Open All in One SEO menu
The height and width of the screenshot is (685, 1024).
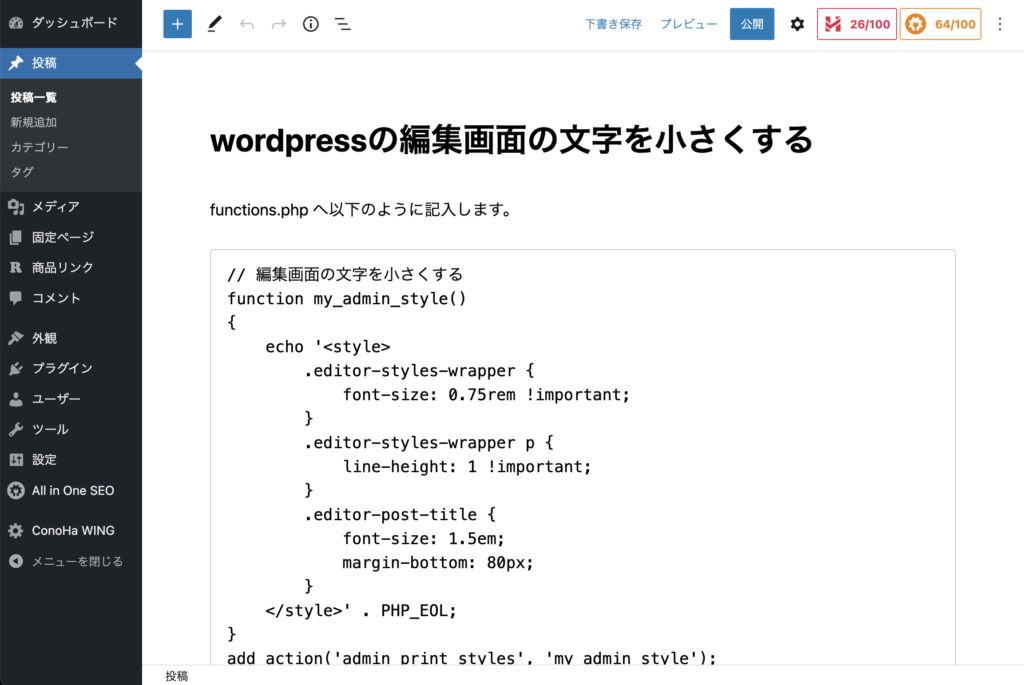(71, 490)
